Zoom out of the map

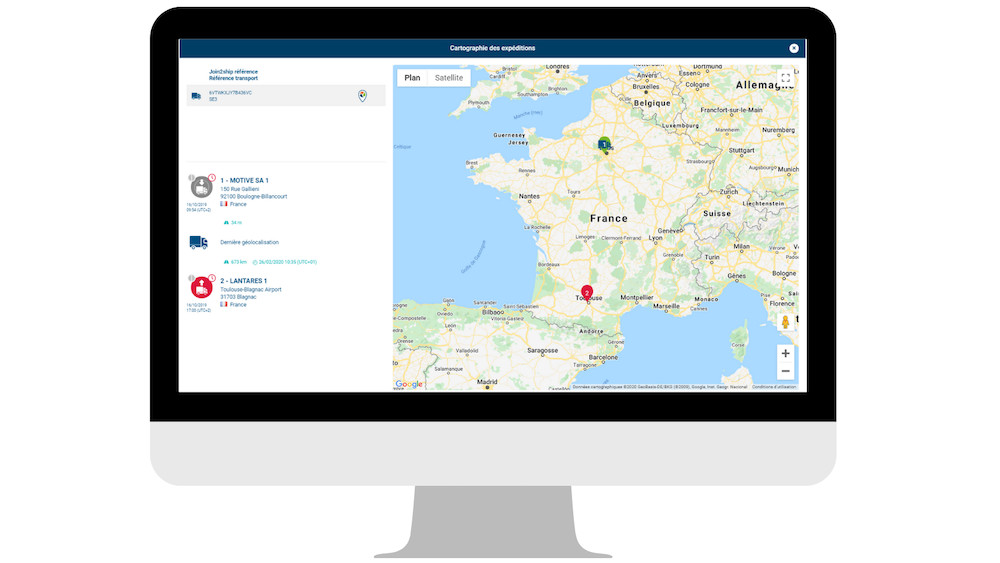pos(786,371)
